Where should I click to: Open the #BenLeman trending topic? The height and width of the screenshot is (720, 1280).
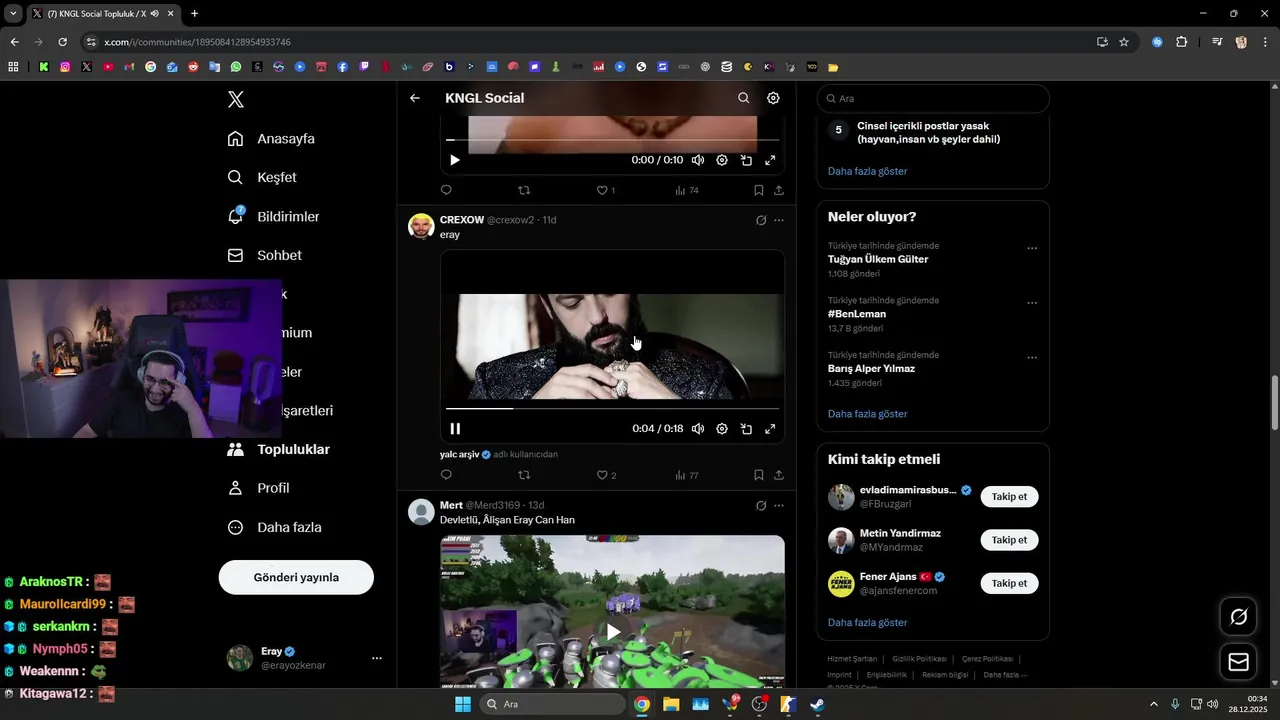coord(857,314)
